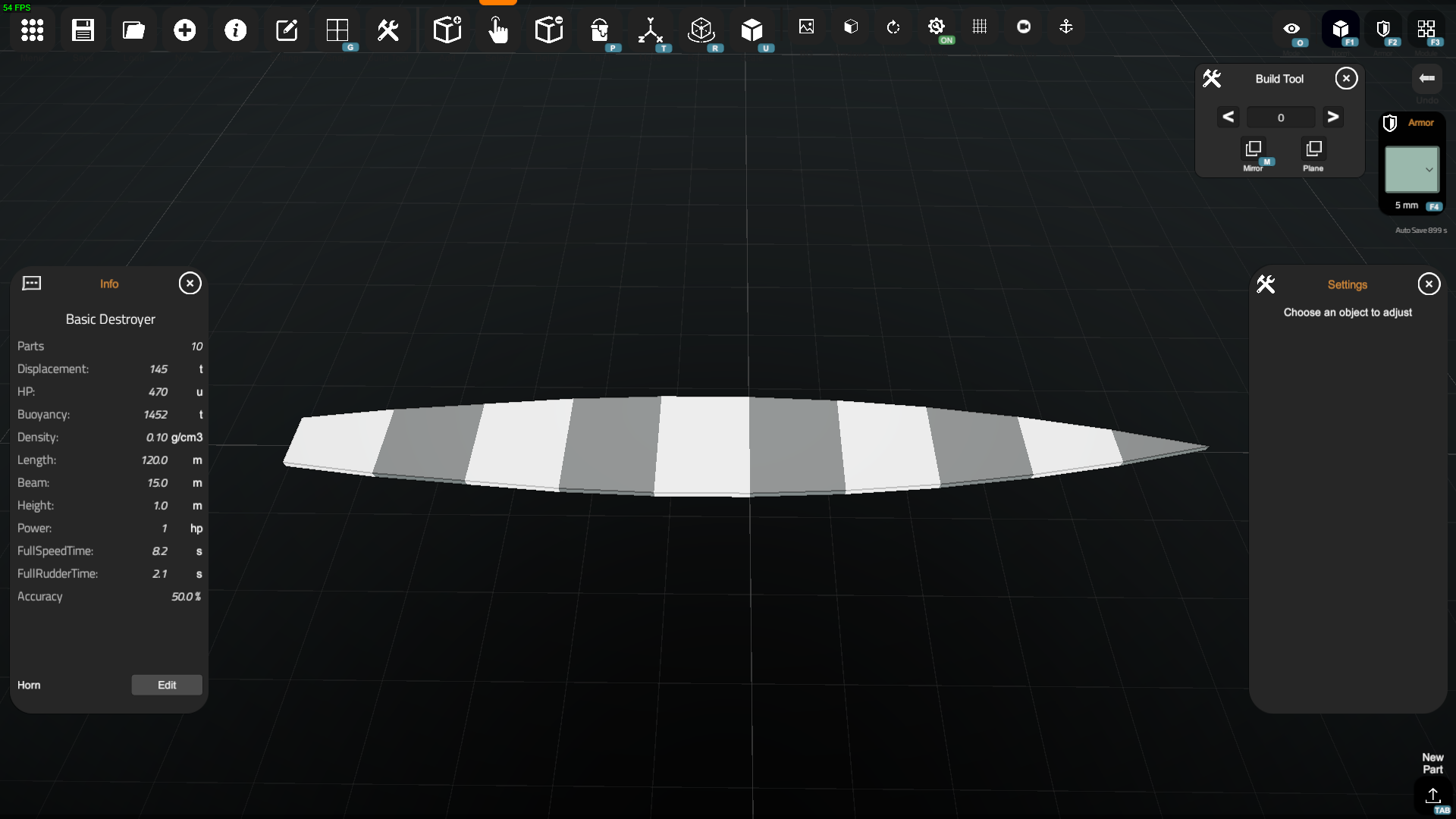Click the Build Tool number input field
Viewport: 1456px width, 819px height.
point(1281,118)
